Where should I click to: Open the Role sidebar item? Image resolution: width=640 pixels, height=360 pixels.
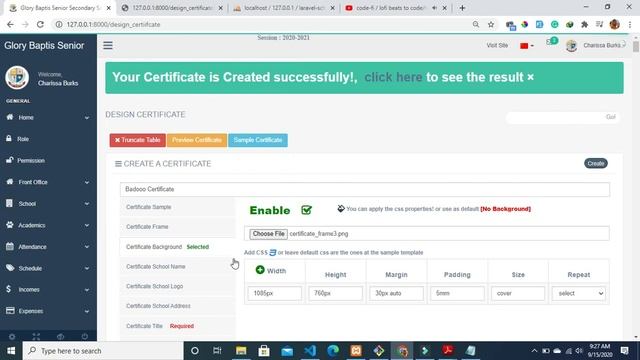(x=48, y=139)
